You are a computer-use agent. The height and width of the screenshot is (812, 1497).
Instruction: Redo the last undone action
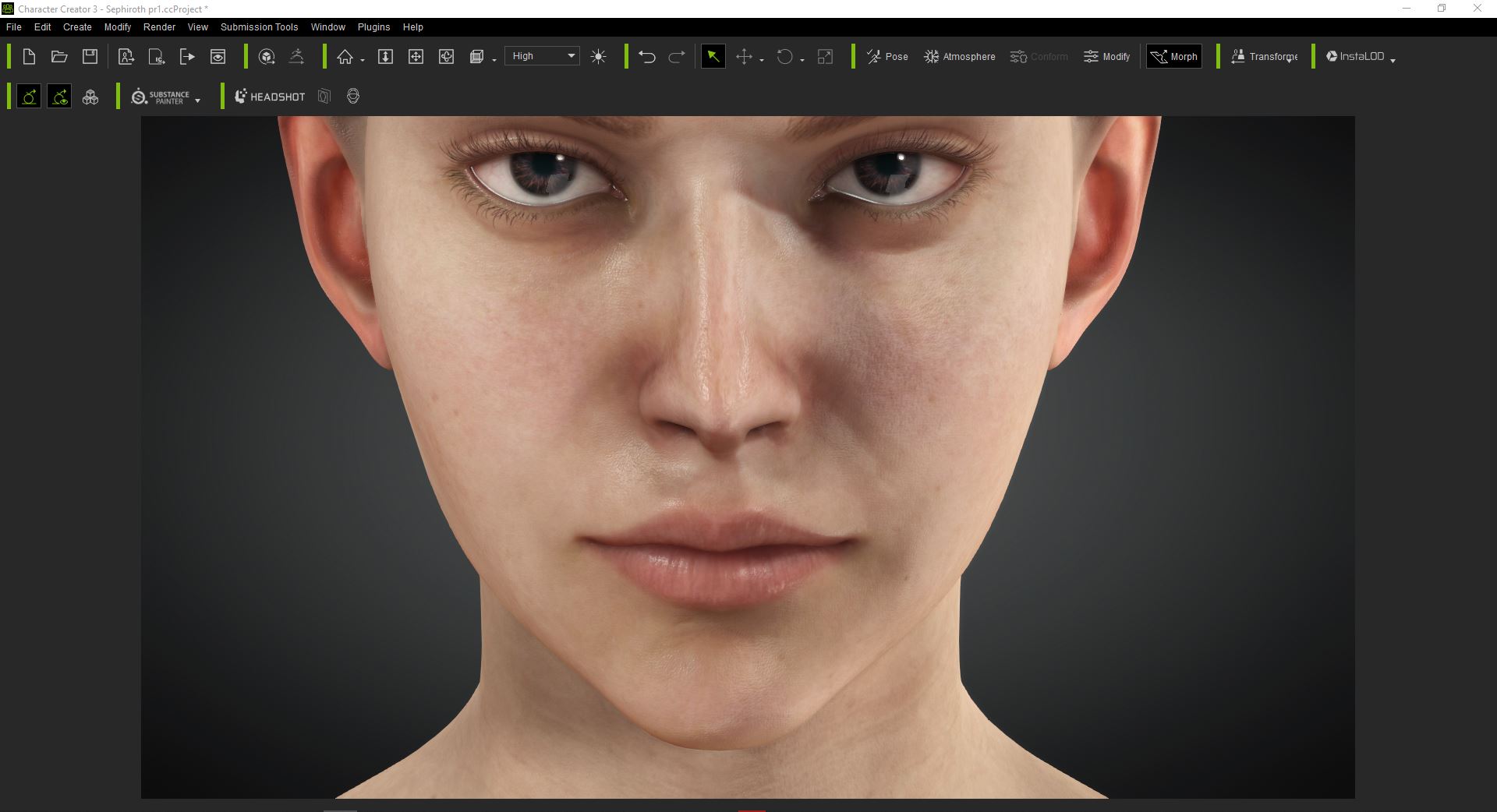677,56
